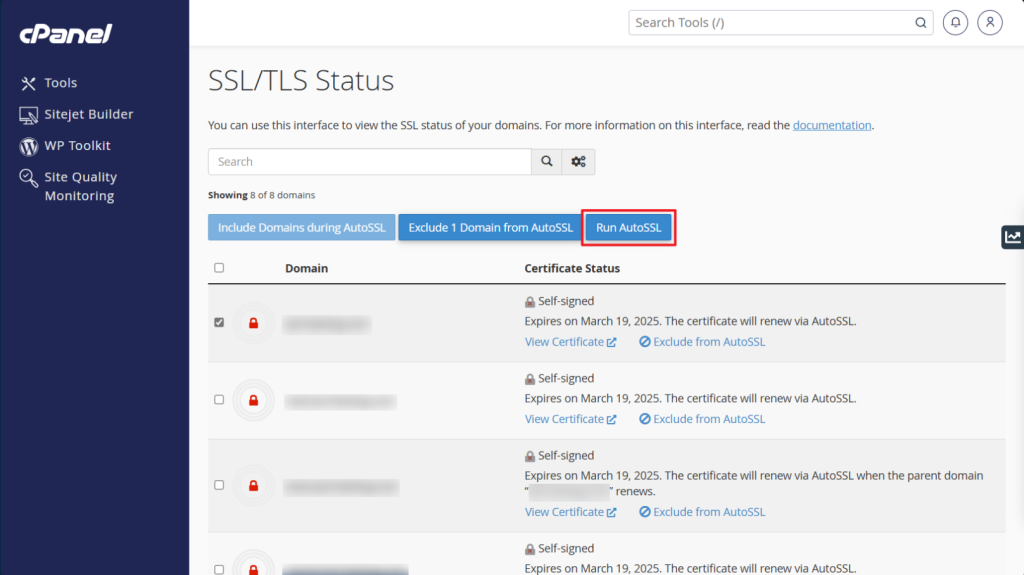
Task: Toggle the select-all domains checkbox
Action: point(219,268)
